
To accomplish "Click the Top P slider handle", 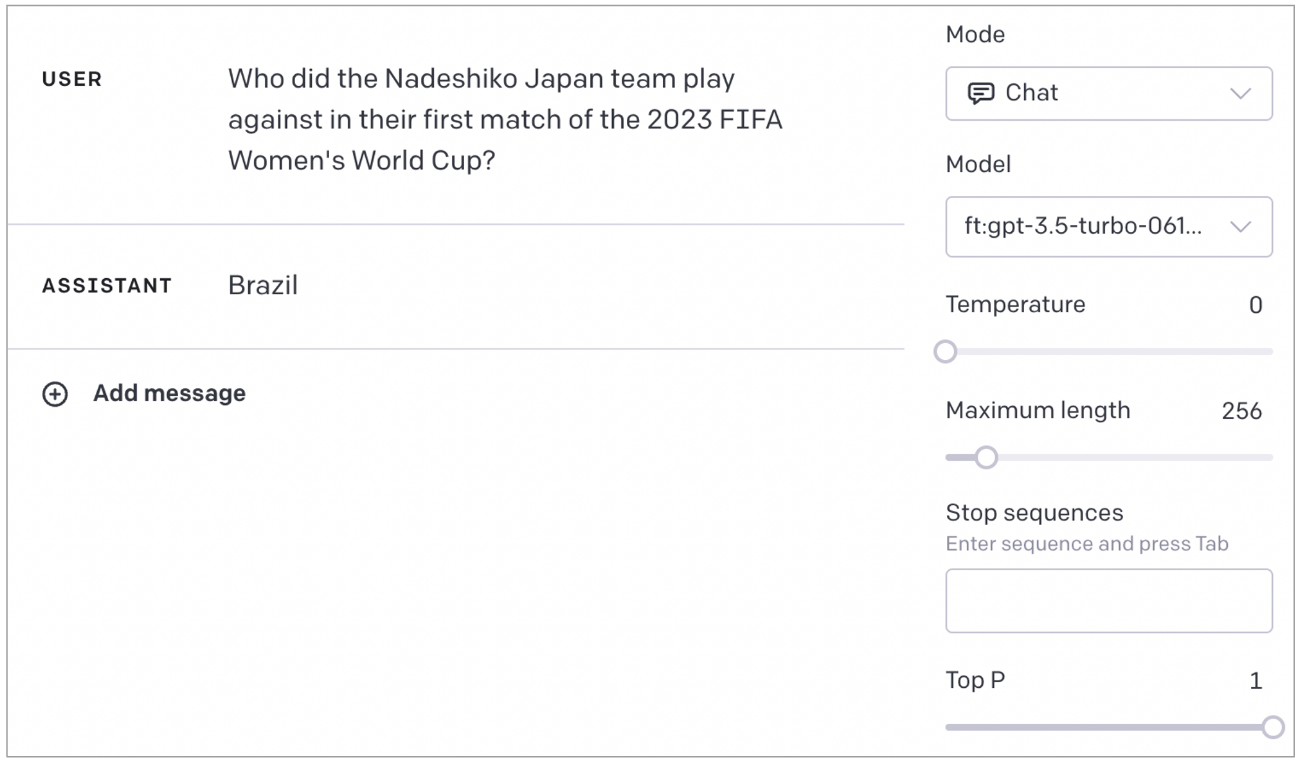I will point(1273,728).
